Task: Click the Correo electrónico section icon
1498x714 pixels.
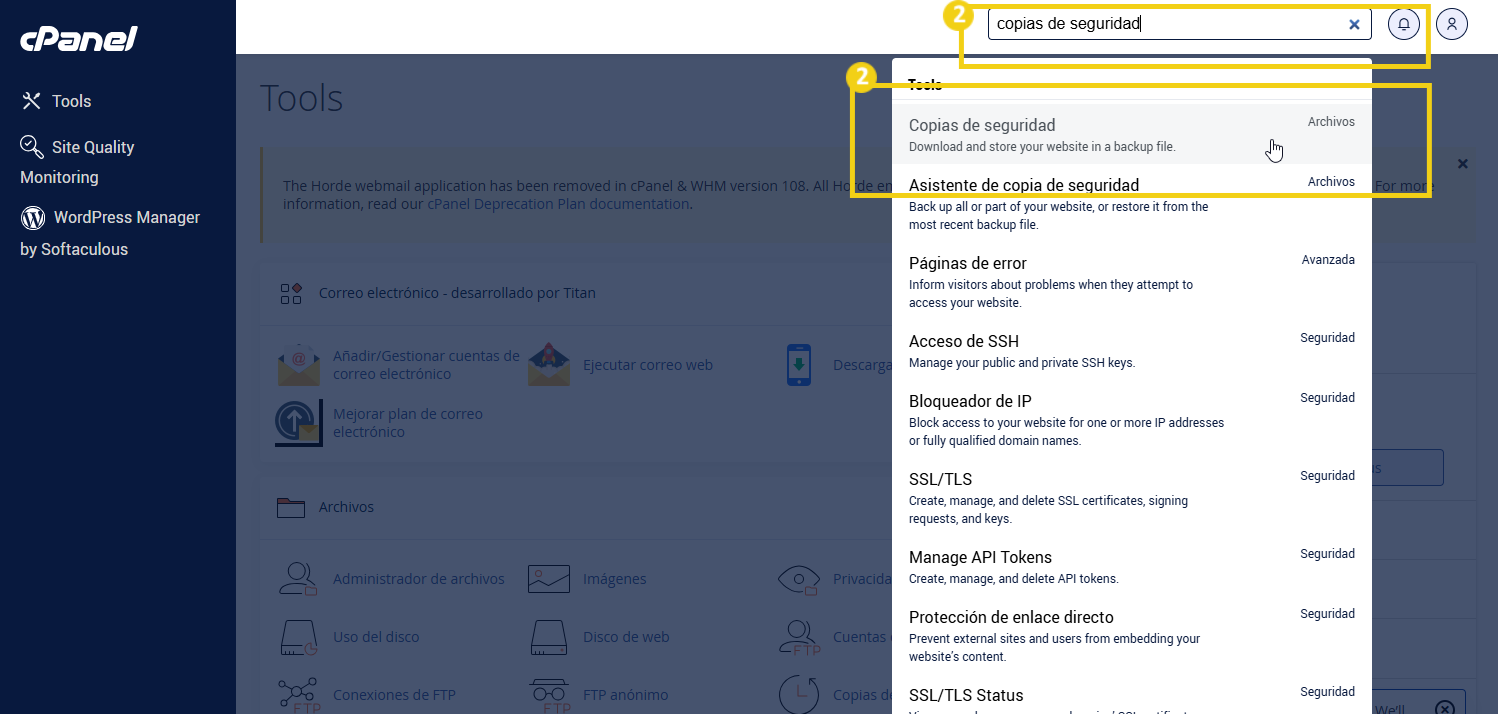Action: click(x=291, y=293)
